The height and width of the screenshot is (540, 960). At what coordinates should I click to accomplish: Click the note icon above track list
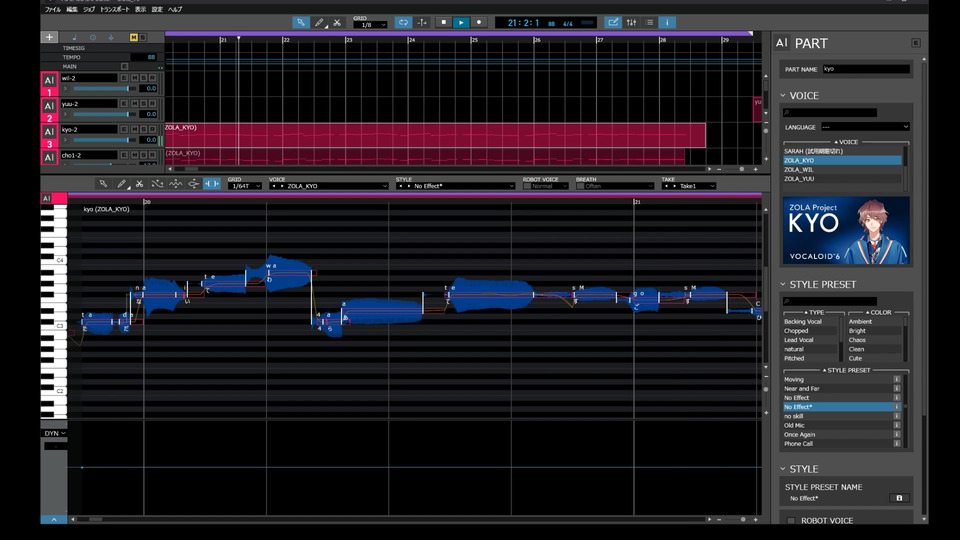[75, 37]
